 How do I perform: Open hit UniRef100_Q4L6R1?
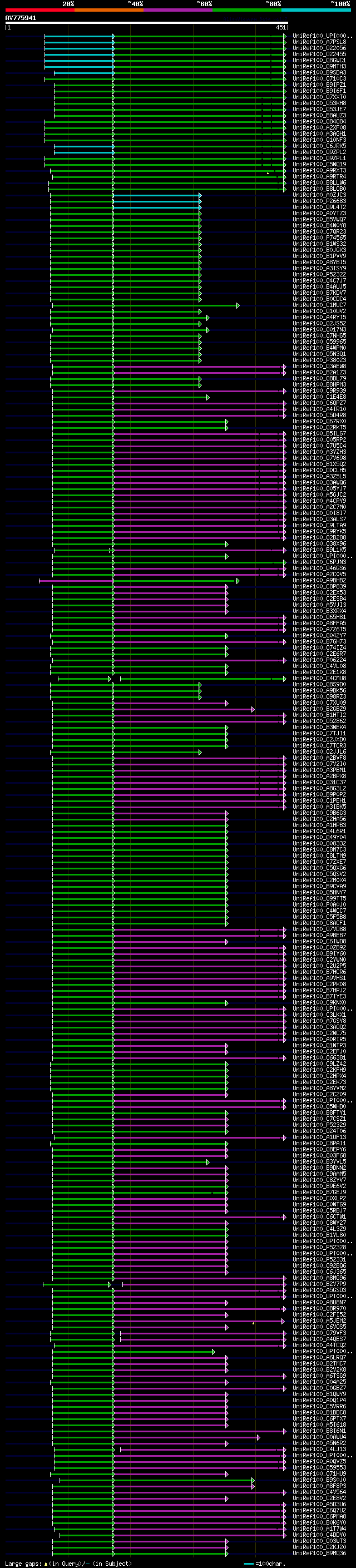(x=319, y=831)
